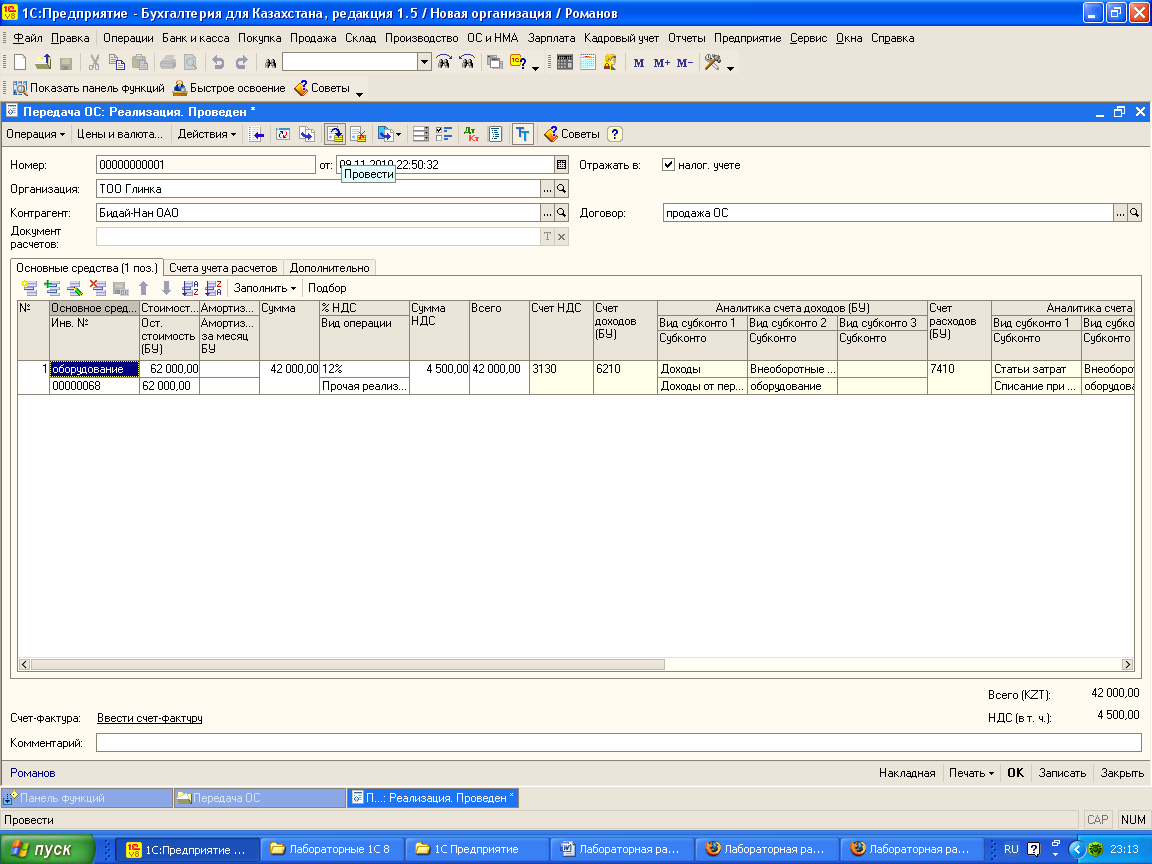This screenshot has height=864, width=1152.
Task: Click magnifier icon next to Организация field
Action: pos(561,189)
